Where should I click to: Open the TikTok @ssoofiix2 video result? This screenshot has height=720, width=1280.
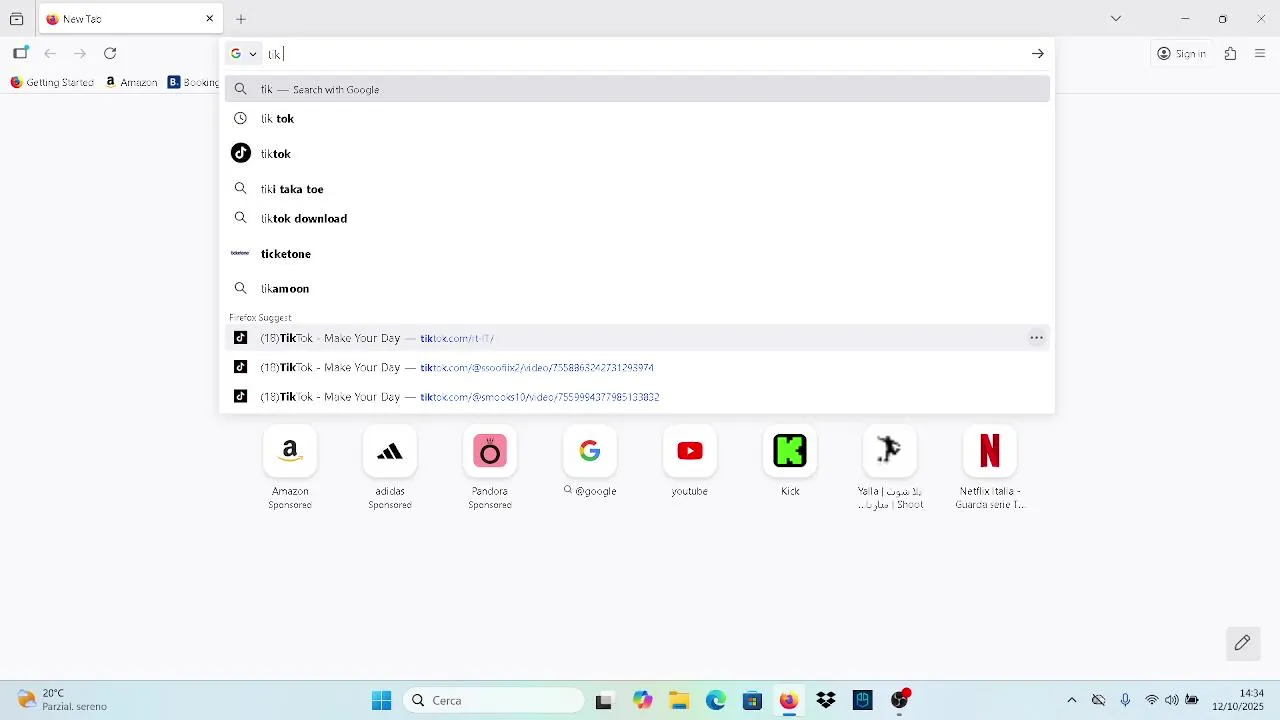coord(637,367)
